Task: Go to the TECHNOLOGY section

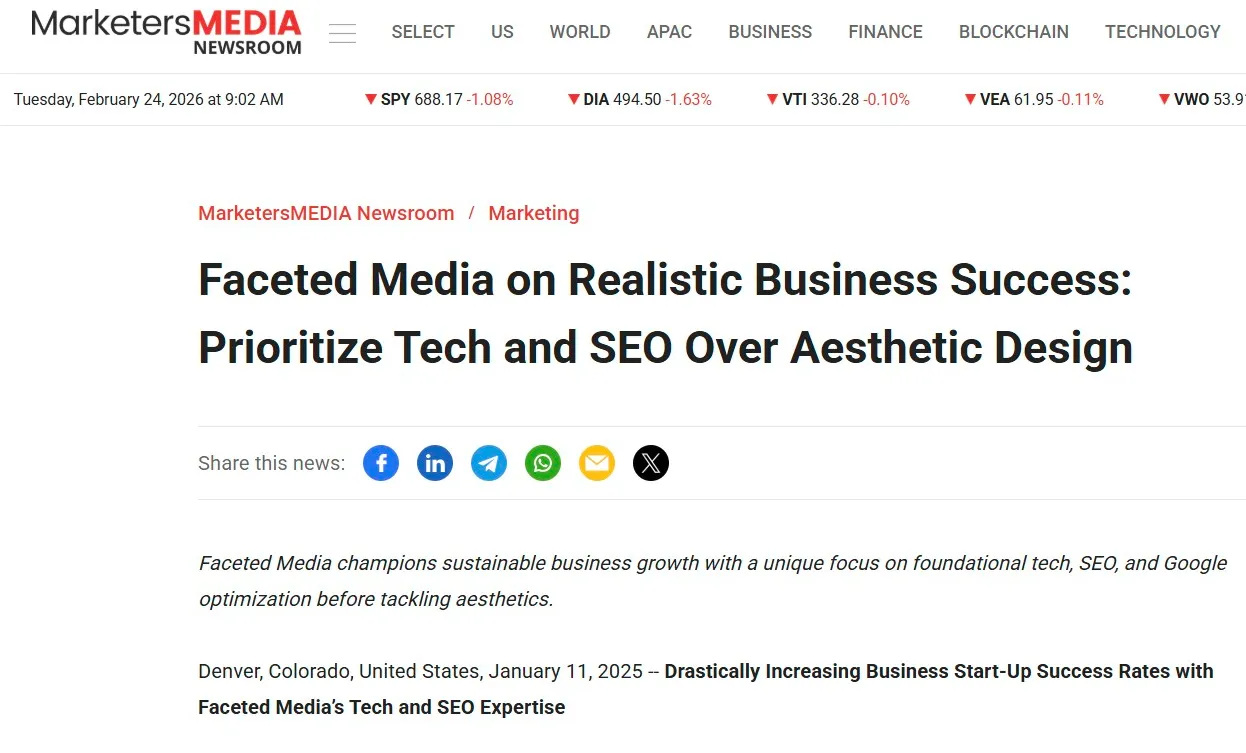Action: point(1162,32)
